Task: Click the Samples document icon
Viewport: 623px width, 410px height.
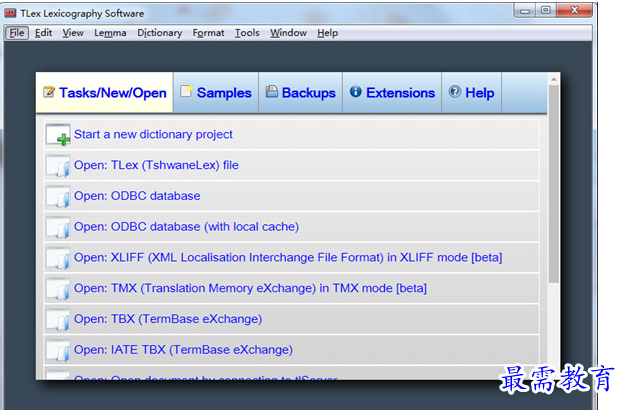Action: point(186,91)
